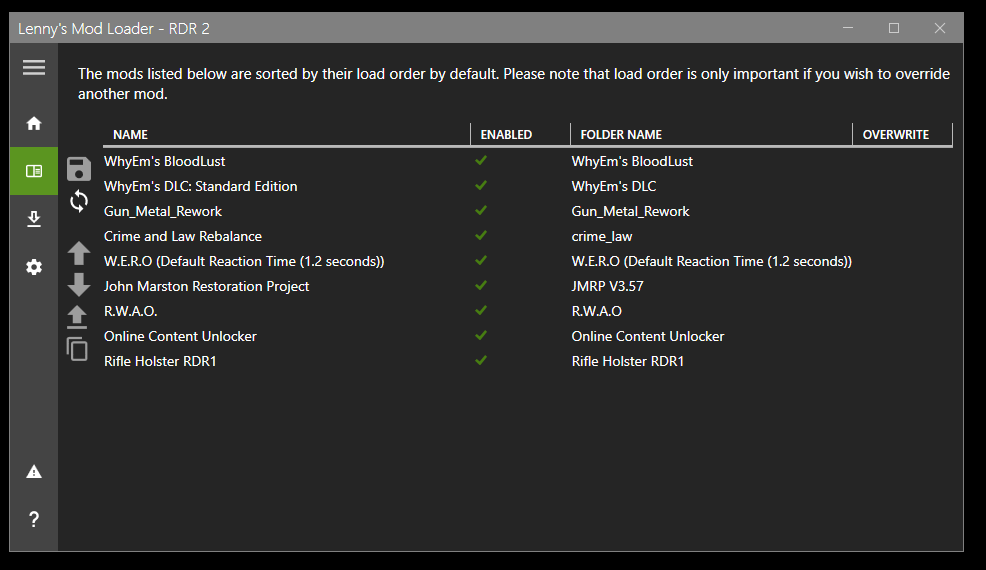986x570 pixels.
Task: Select the John Marston Restoration Project row
Action: coord(207,286)
